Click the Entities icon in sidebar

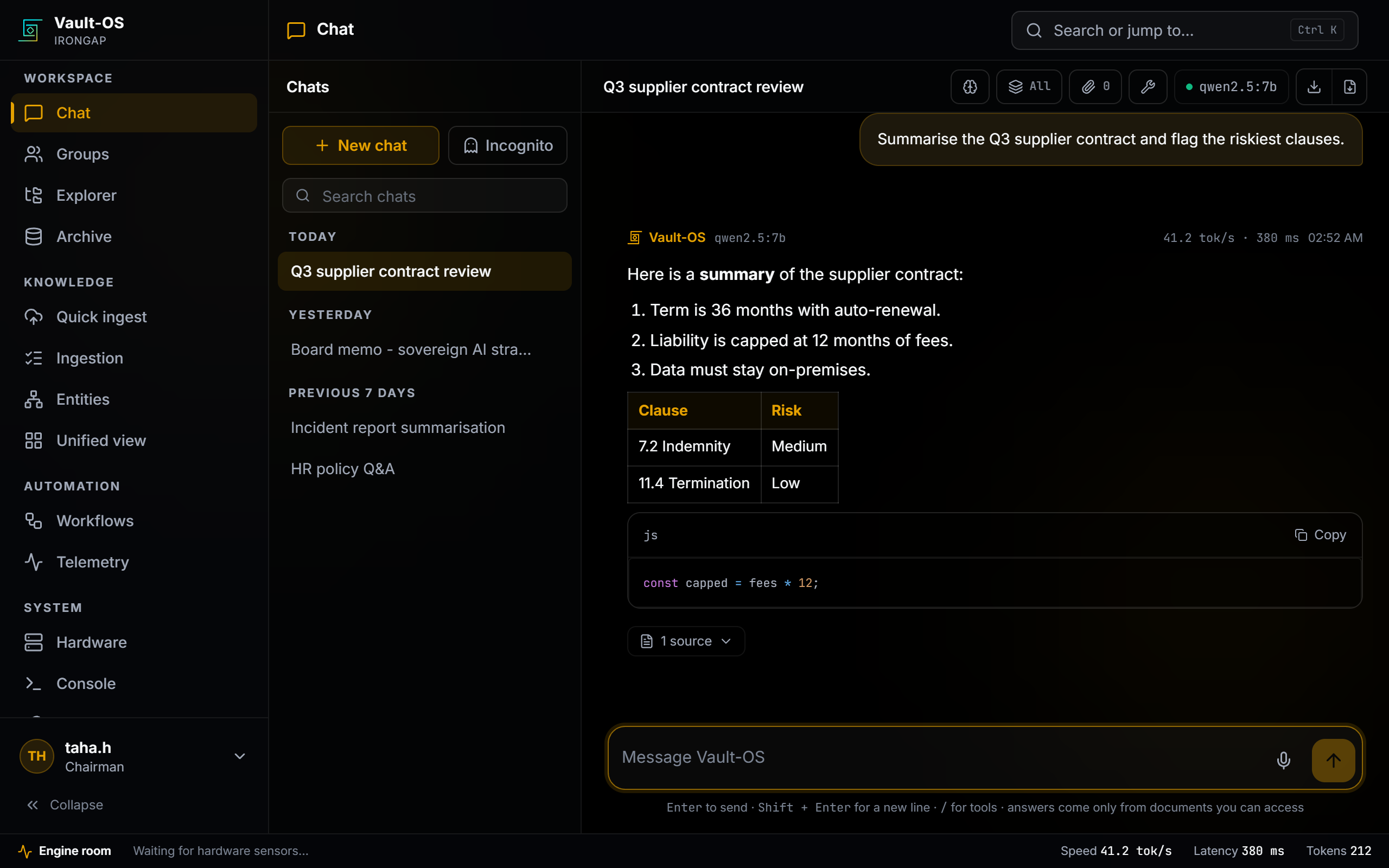[x=33, y=400]
